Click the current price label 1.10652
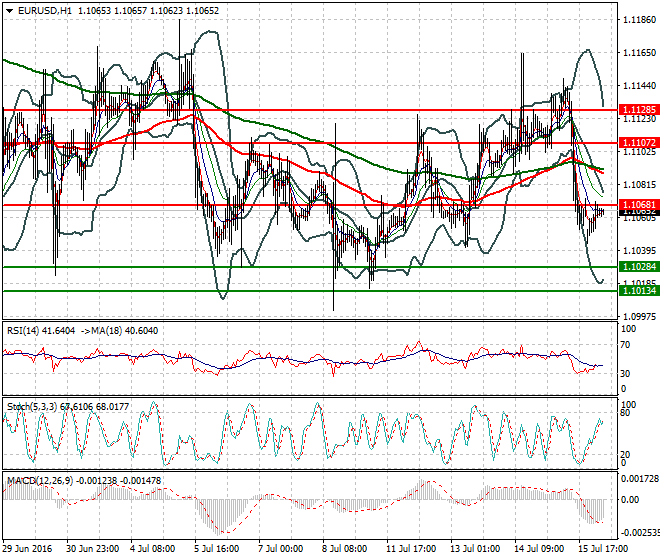This screenshot has width=660, height=560. click(638, 213)
